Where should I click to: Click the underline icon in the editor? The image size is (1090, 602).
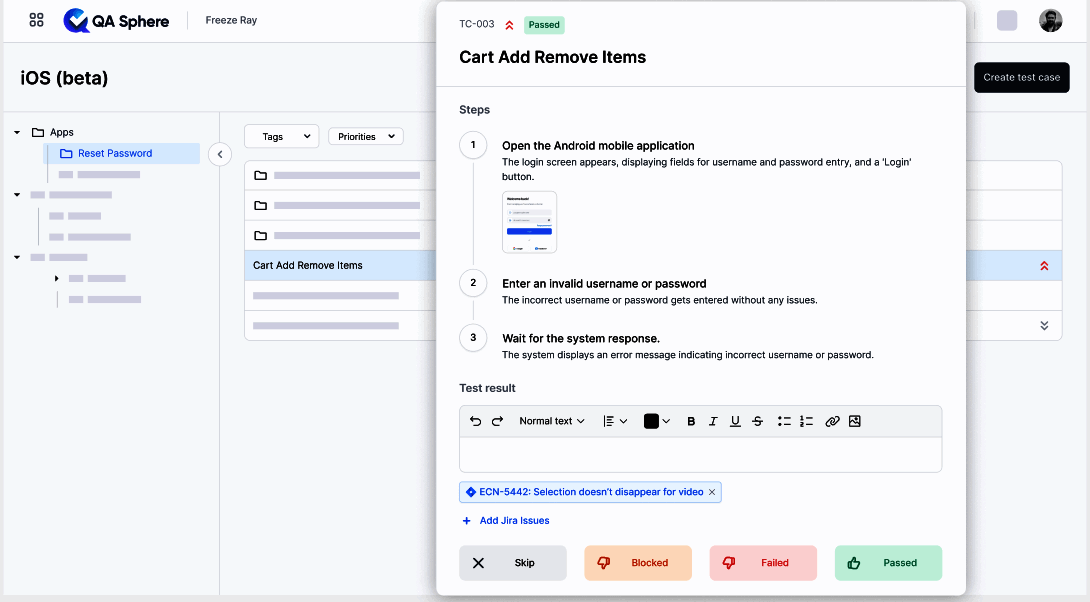point(735,421)
